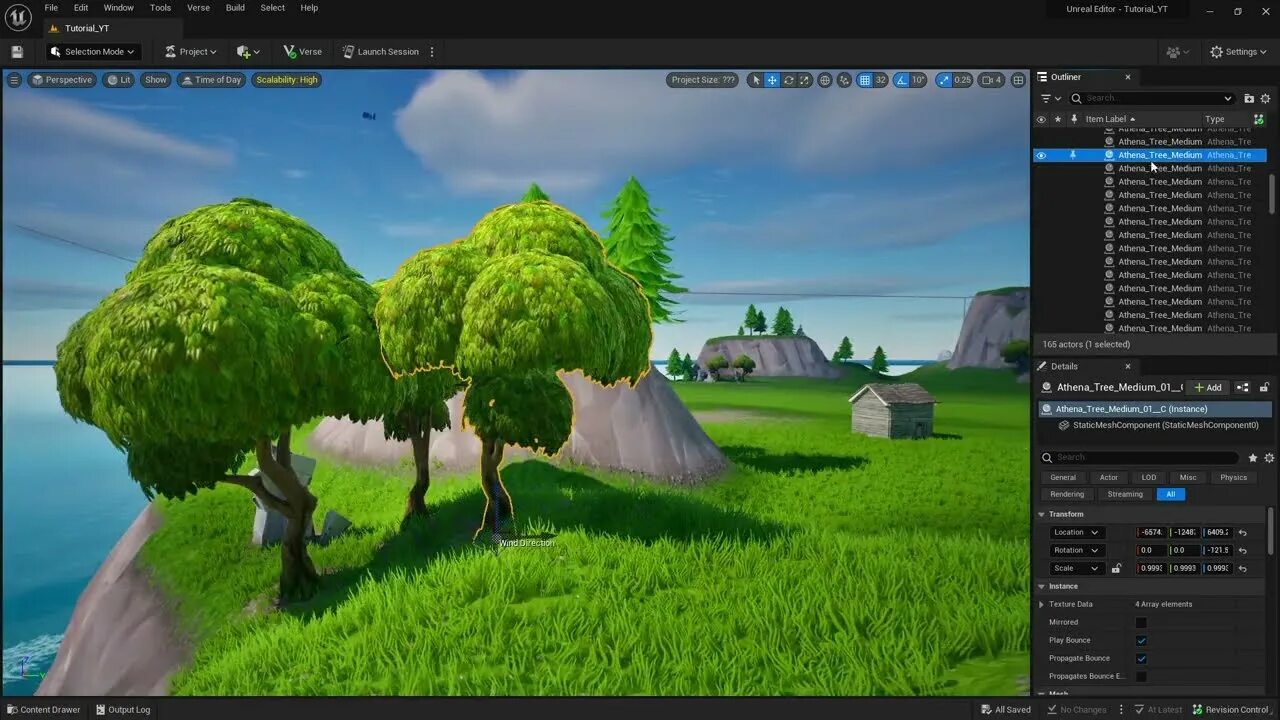Click the star favorites column header
This screenshot has width=1280, height=720.
[1058, 119]
